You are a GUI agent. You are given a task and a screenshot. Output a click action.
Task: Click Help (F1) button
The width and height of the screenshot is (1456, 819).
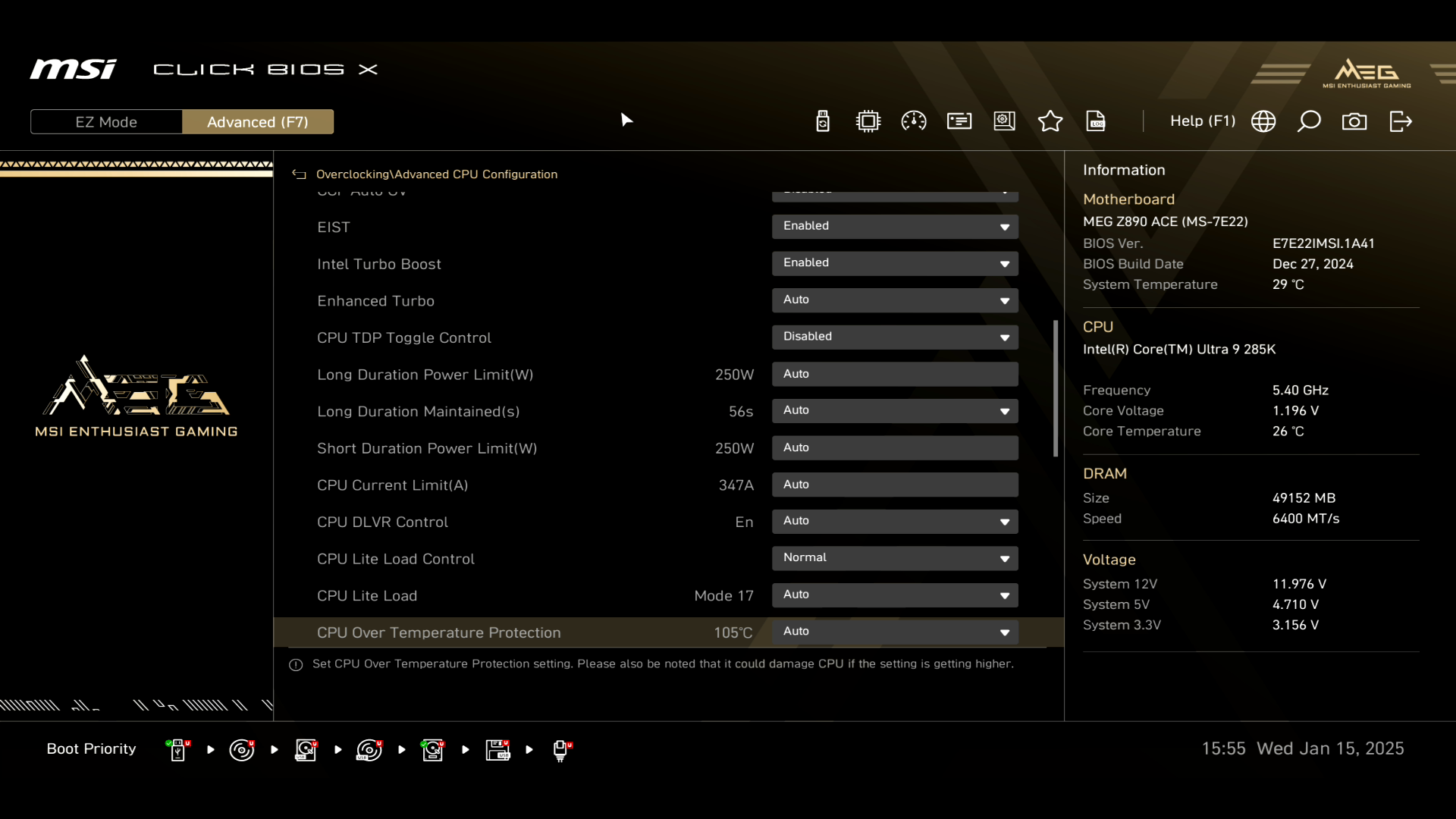(1202, 121)
